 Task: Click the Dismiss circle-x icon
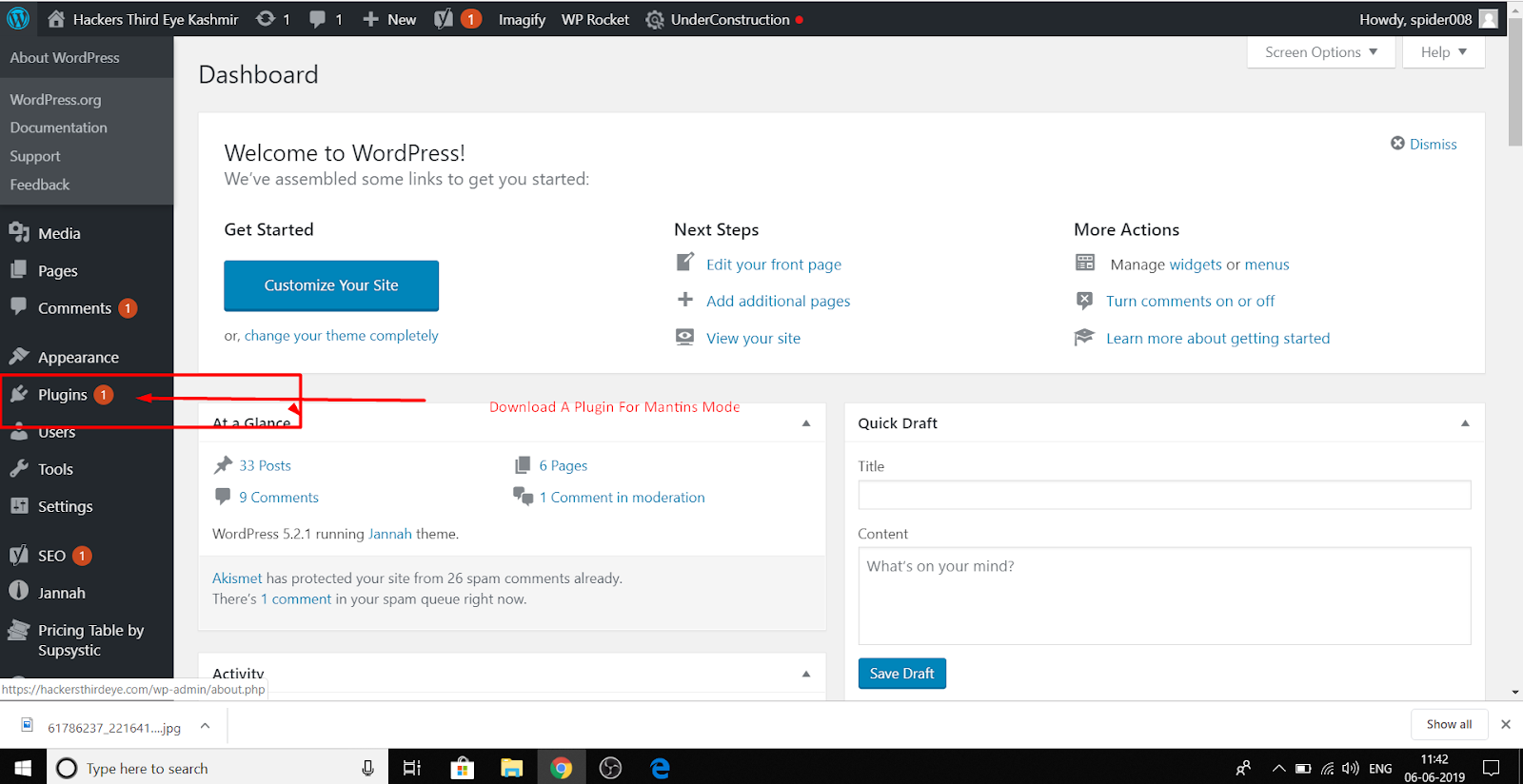coord(1397,143)
